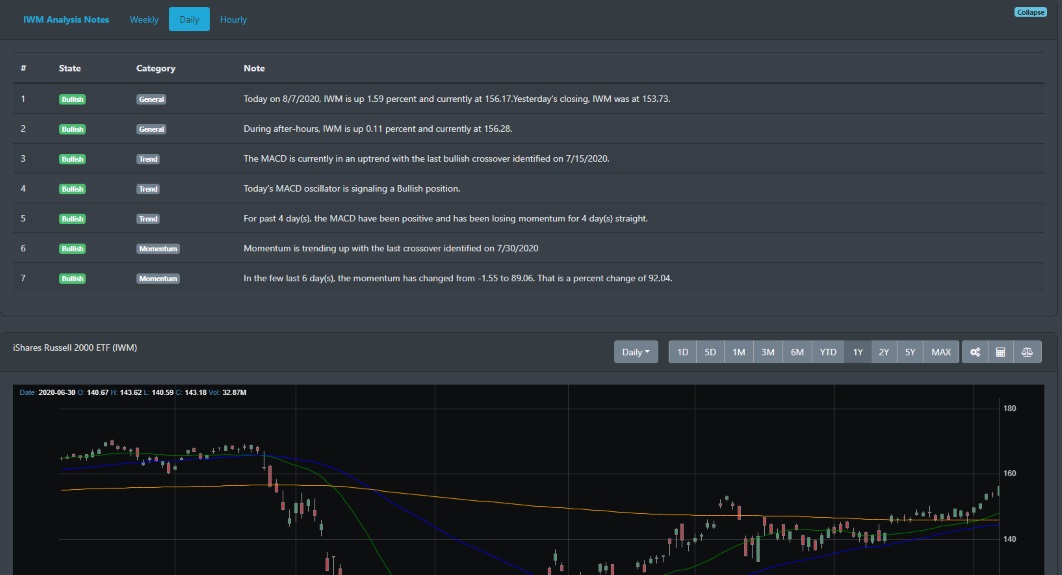Select the after-hours IWM note
The width and height of the screenshot is (1062, 575).
(x=378, y=129)
